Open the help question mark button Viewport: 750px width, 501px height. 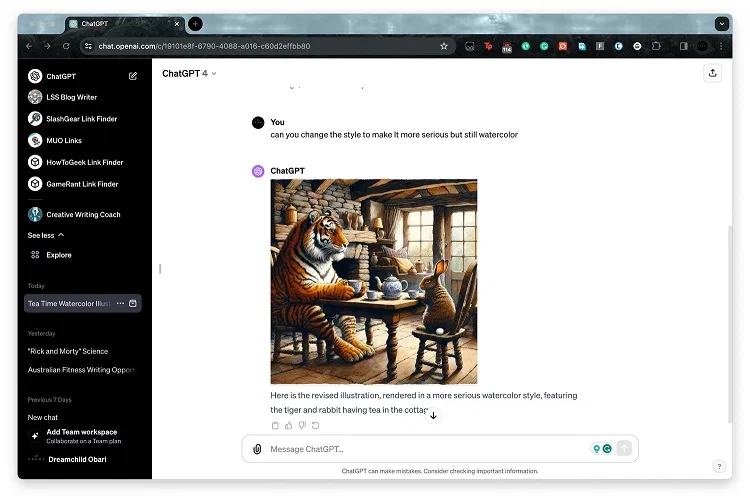pyautogui.click(x=718, y=466)
